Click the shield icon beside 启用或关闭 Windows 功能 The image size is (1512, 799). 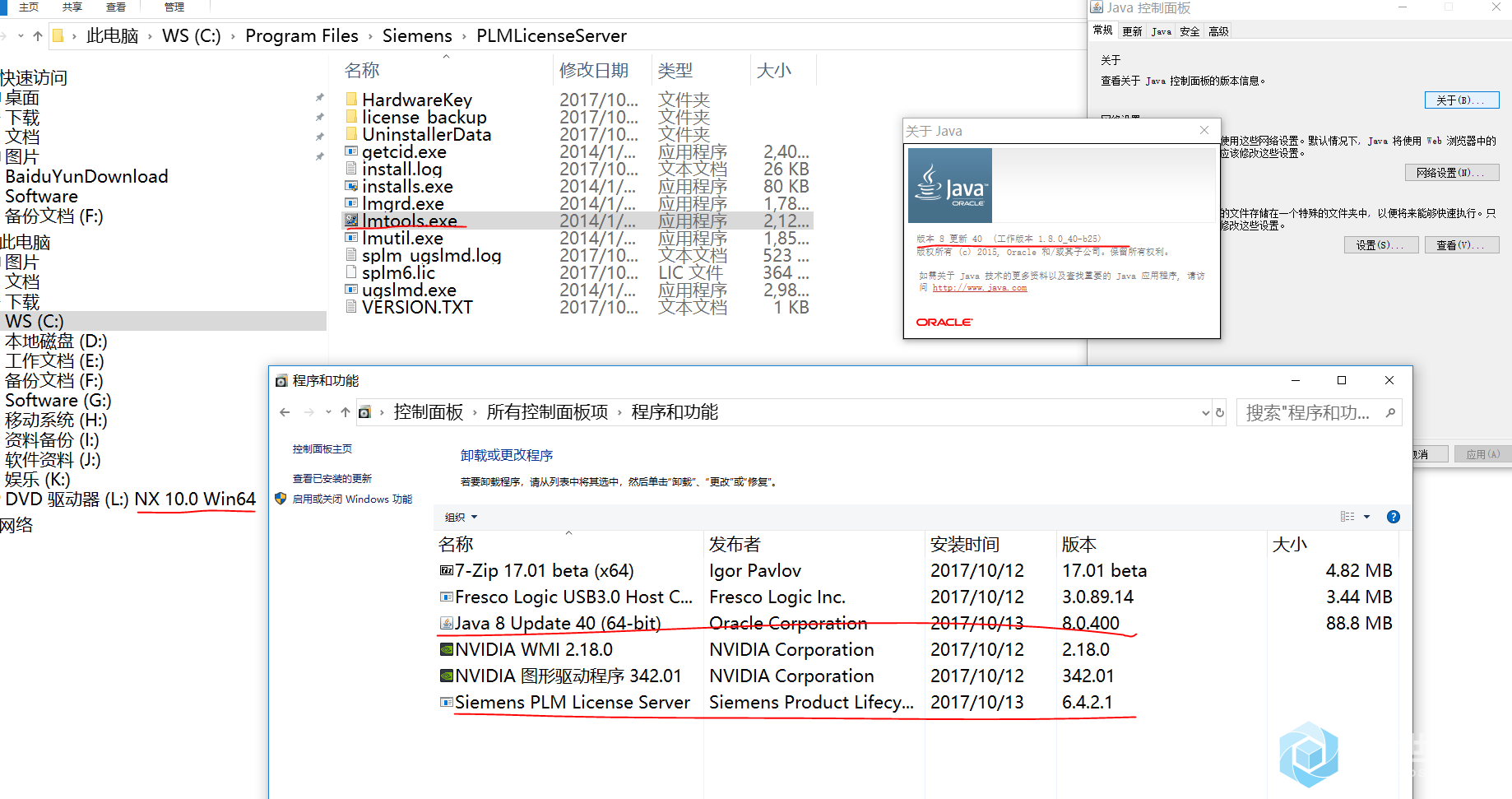(281, 499)
